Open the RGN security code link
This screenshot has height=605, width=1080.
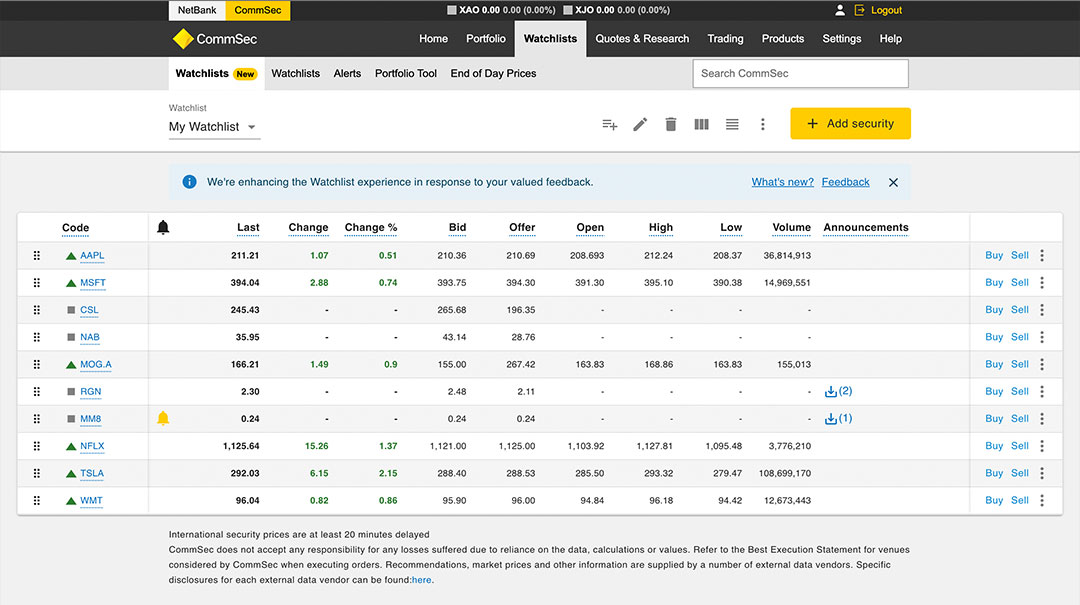point(90,391)
